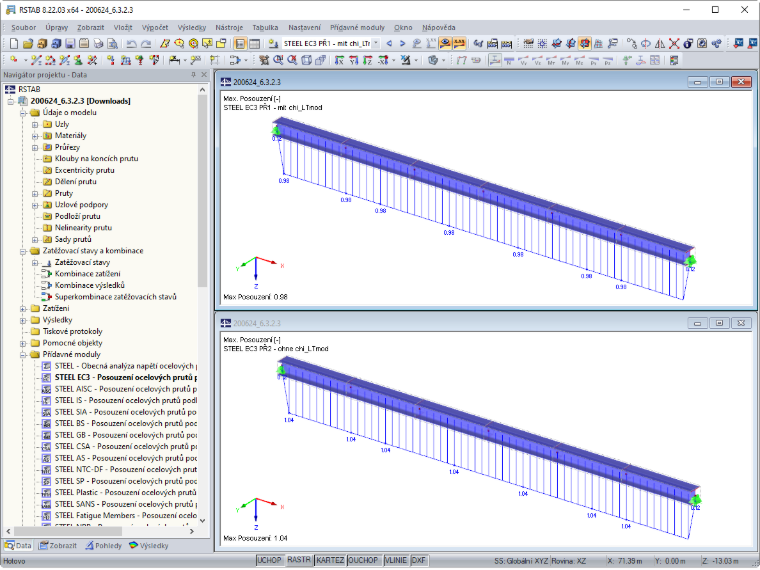The height and width of the screenshot is (570, 760).
Task: Toggle DXF in status bar
Action: [419, 560]
